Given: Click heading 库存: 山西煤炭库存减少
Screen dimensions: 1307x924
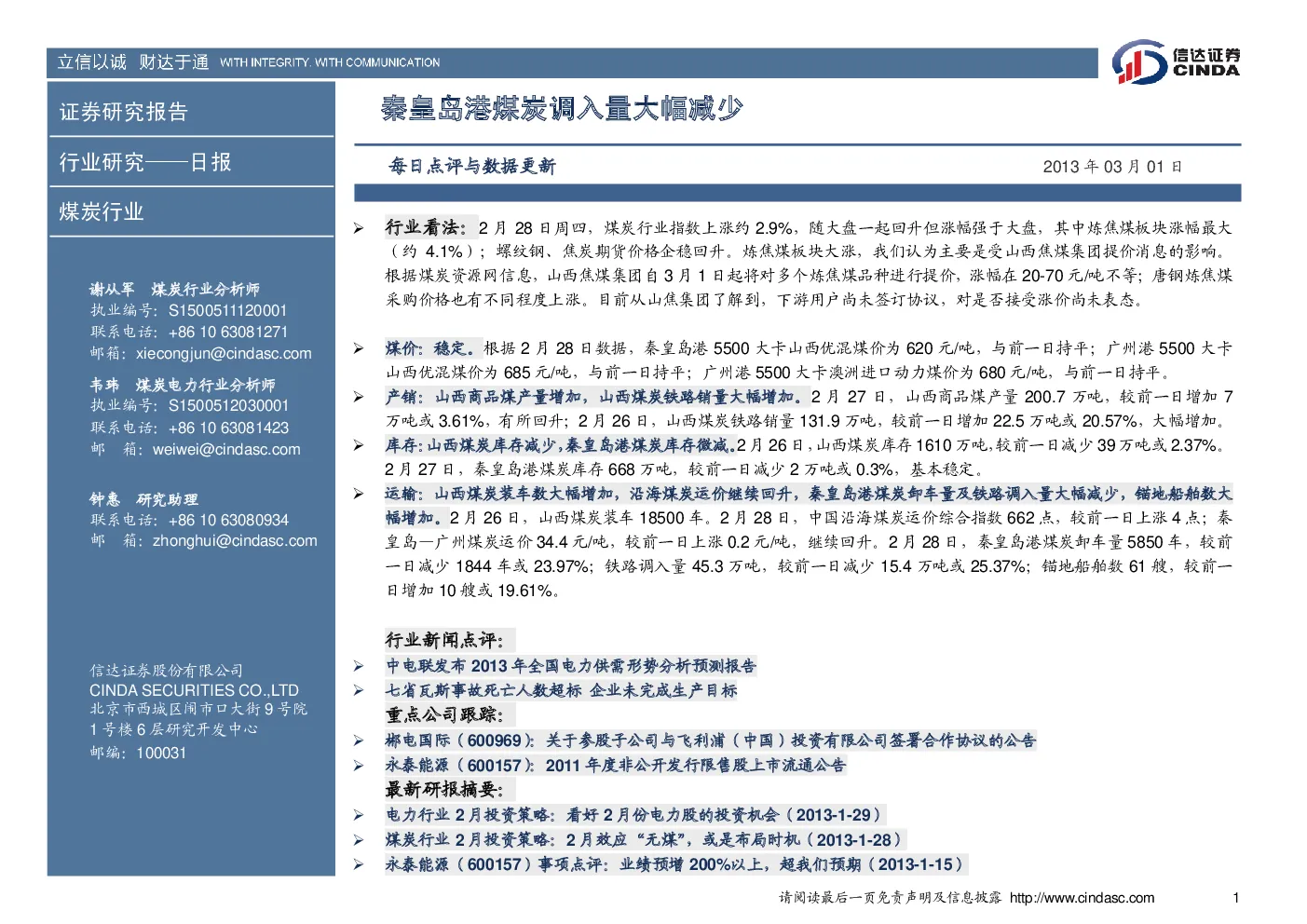Looking at the screenshot, I should [560, 445].
